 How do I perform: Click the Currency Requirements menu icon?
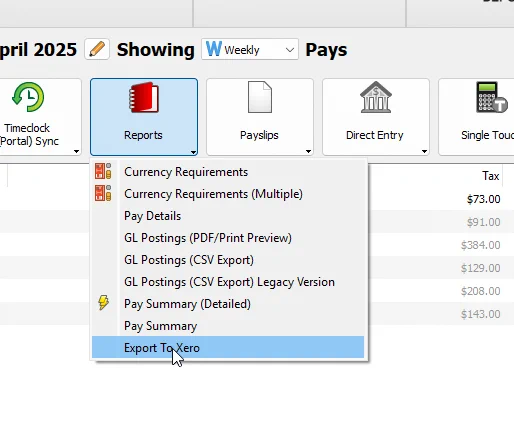point(103,171)
